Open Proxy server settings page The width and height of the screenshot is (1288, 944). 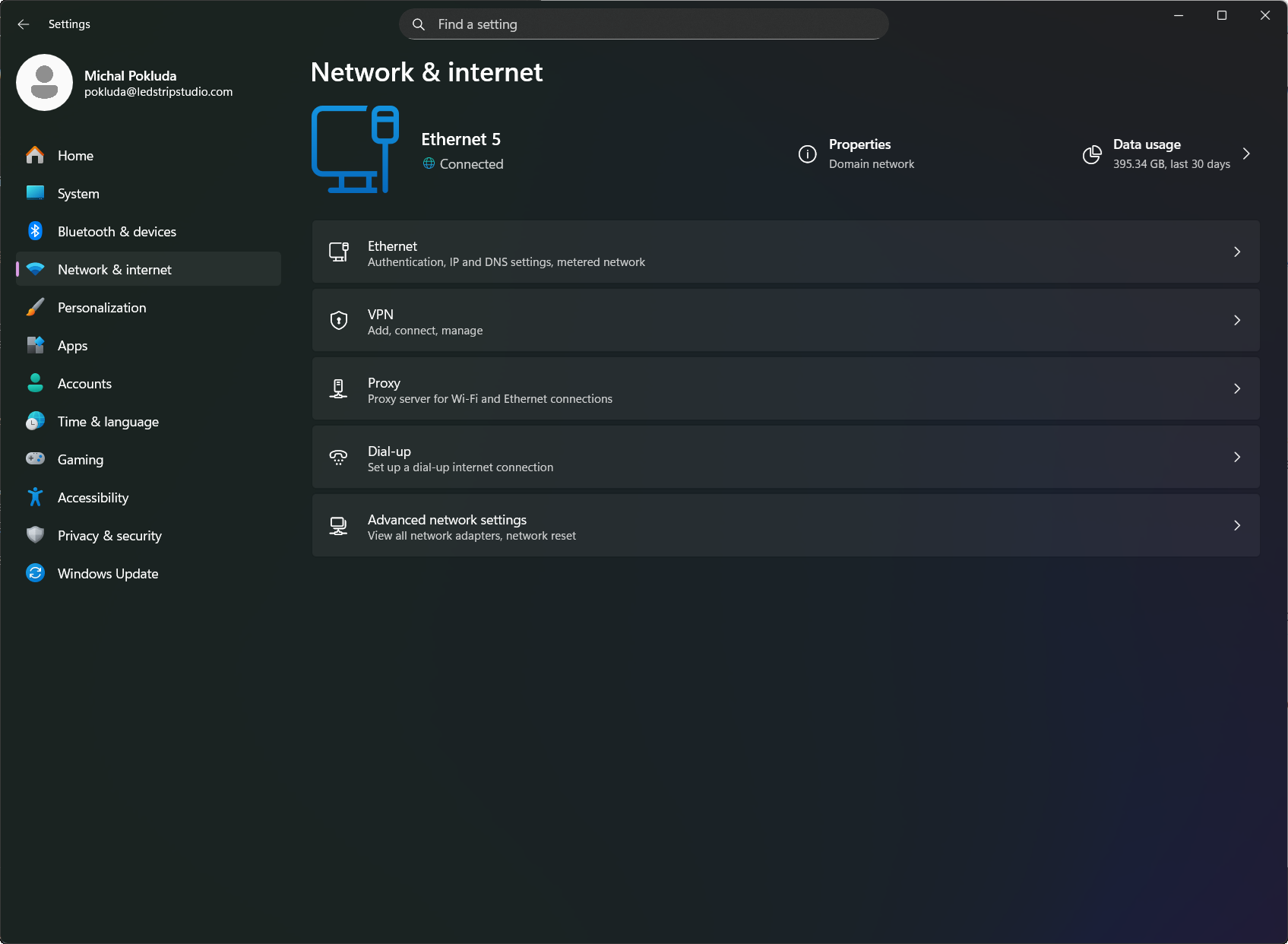pos(786,389)
